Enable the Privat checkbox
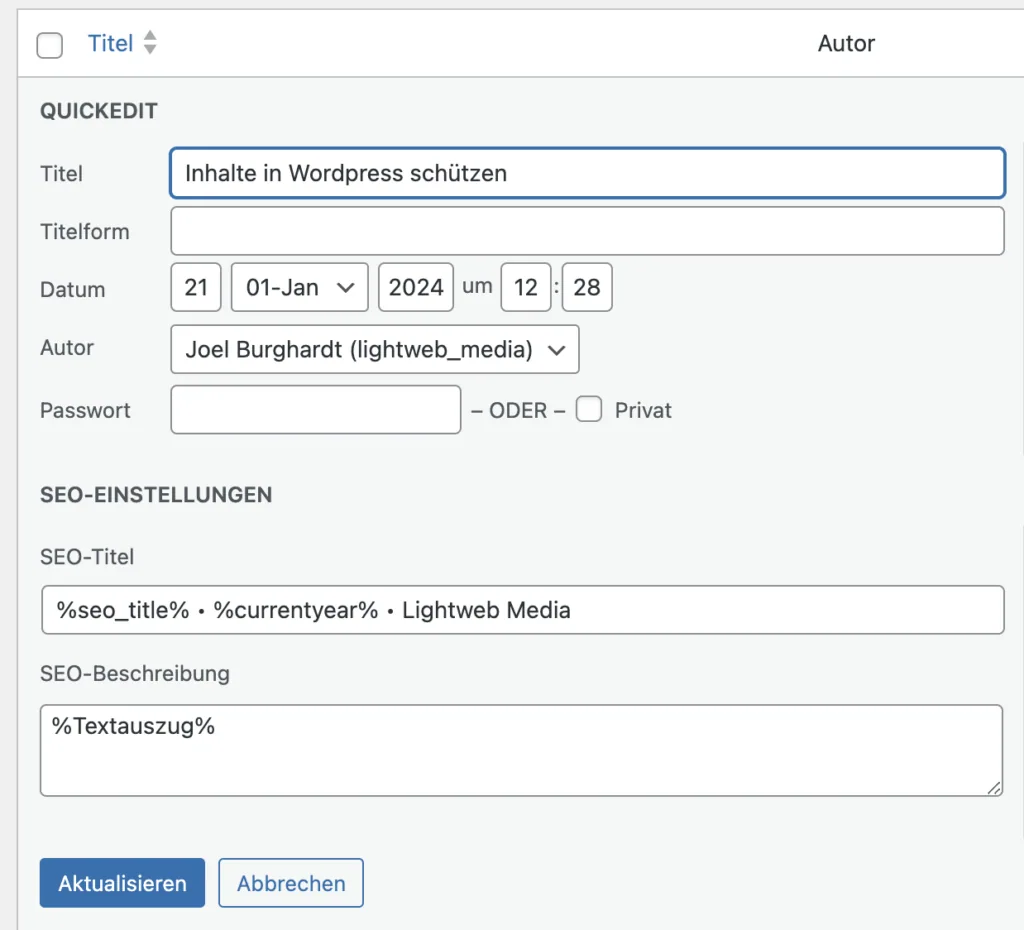1024x930 pixels. click(589, 409)
